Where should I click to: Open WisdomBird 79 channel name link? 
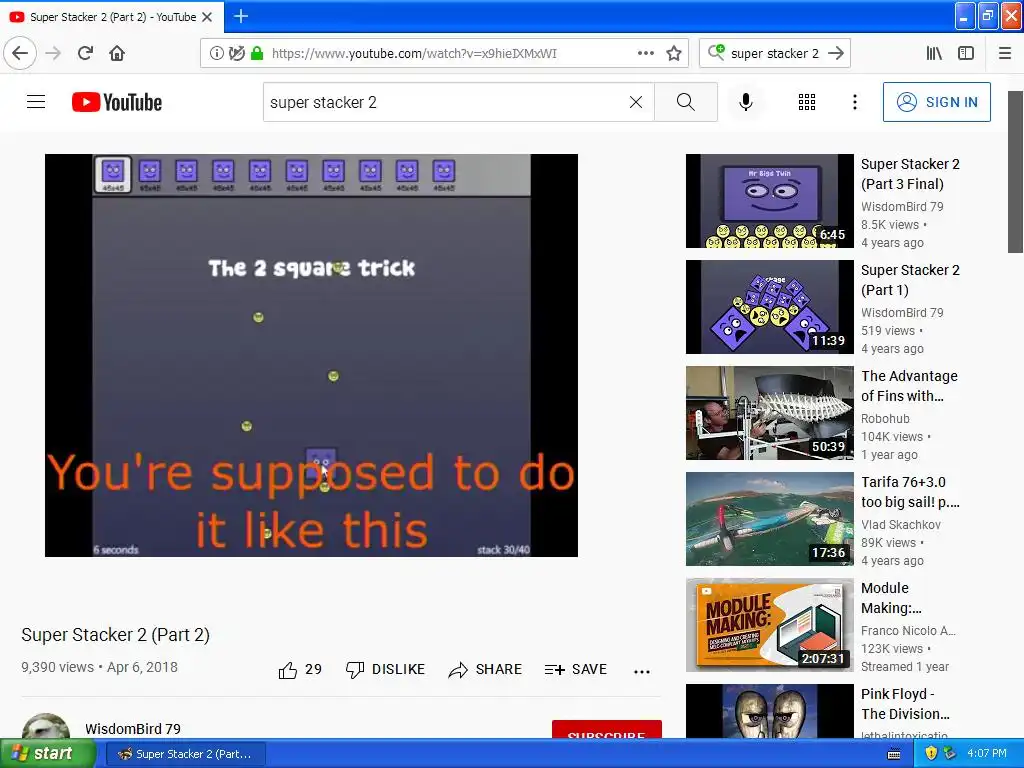(133, 729)
